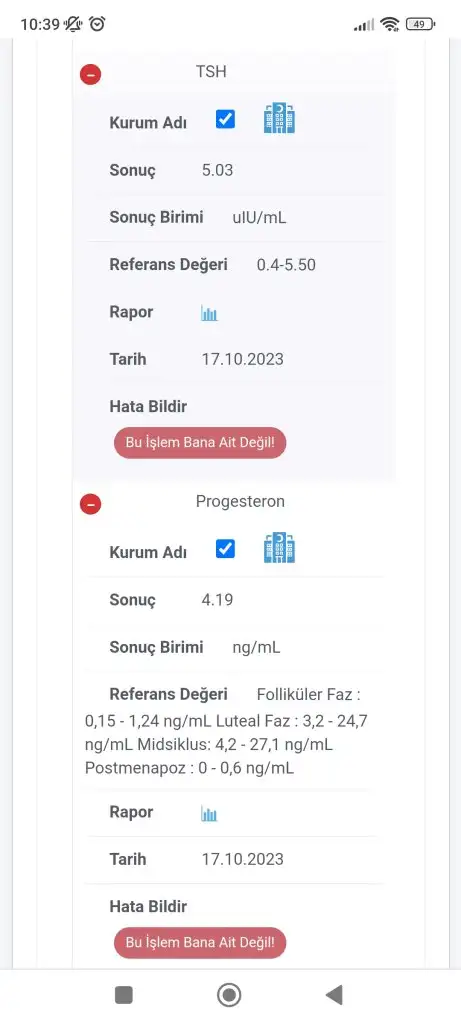Tap the Android back navigation triangle
The width and height of the screenshot is (461, 1024).
point(334,995)
